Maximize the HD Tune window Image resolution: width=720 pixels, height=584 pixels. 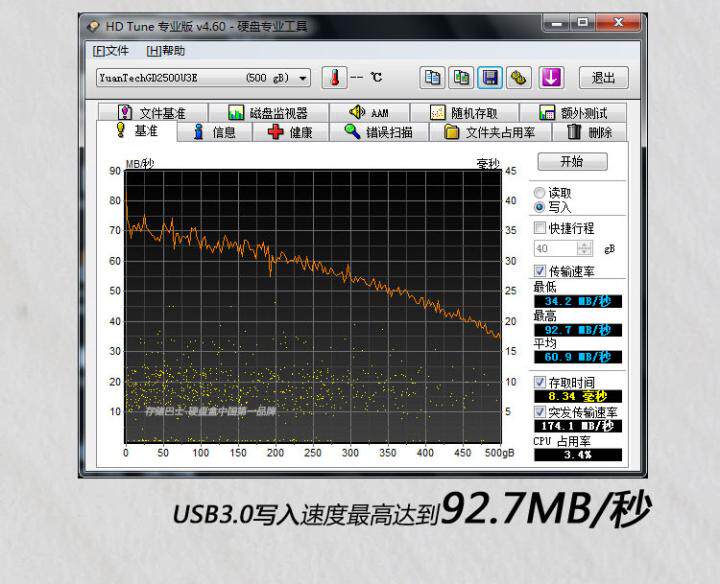(583, 23)
